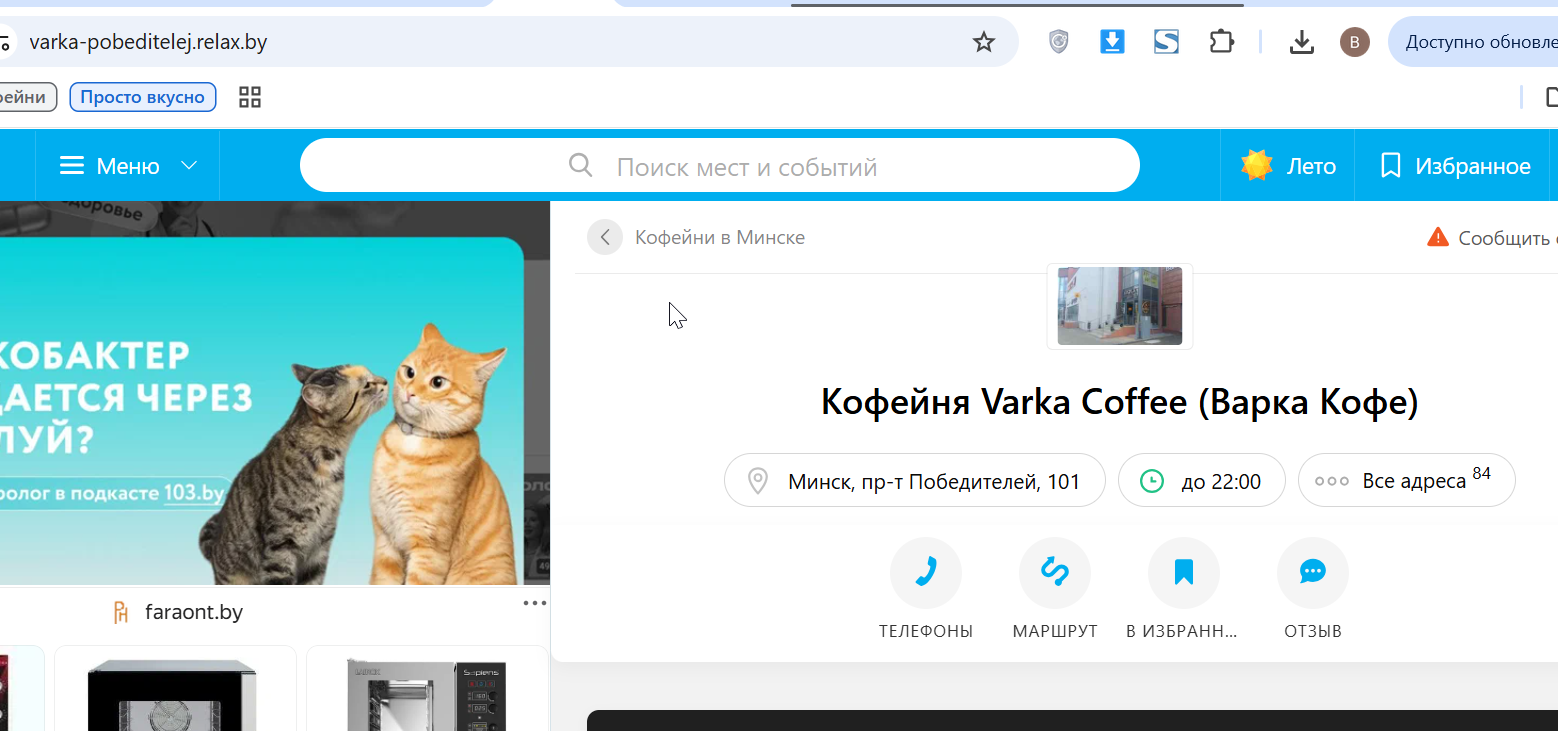The width and height of the screenshot is (1558, 731).
Task: Click the МАРШРУТ route icon
Action: [1055, 573]
